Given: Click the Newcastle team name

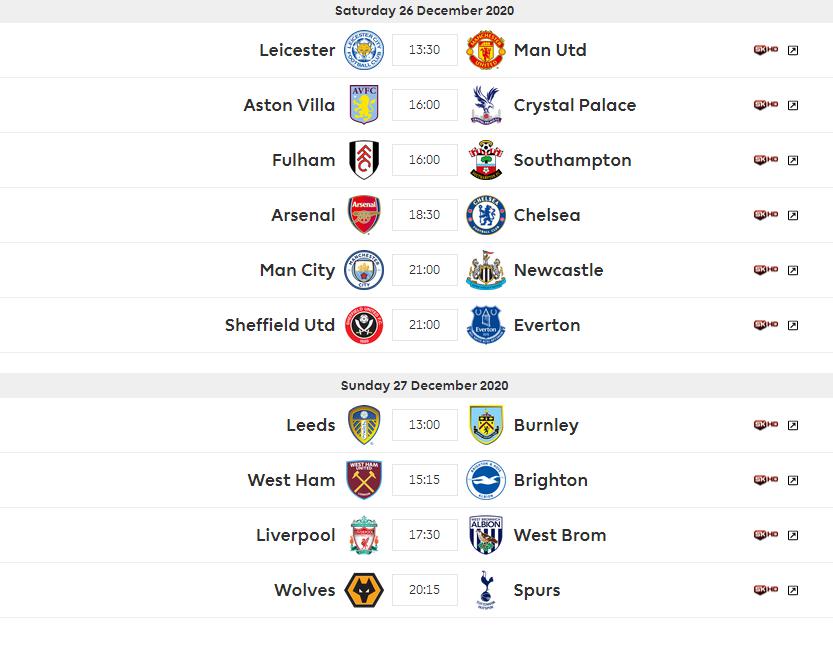Looking at the screenshot, I should pyautogui.click(x=558, y=270).
